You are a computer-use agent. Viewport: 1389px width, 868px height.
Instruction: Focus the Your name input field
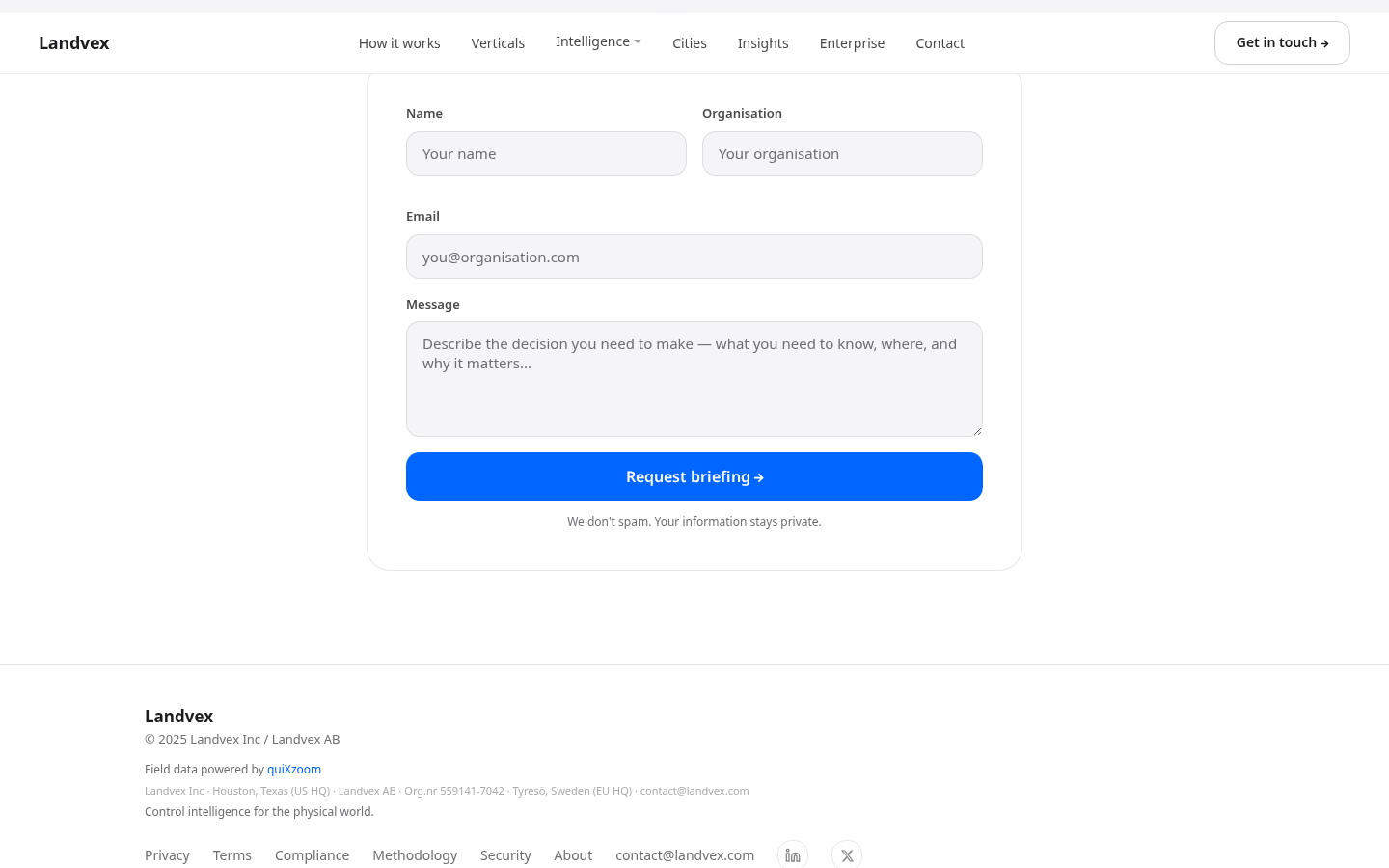pyautogui.click(x=546, y=153)
